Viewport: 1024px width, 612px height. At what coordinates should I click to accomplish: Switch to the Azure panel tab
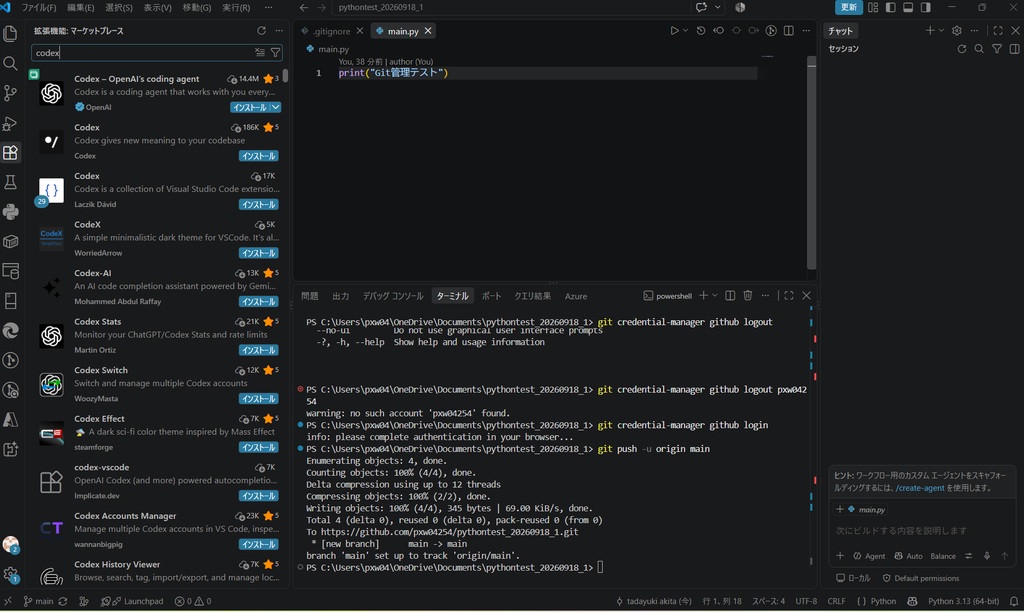575,296
